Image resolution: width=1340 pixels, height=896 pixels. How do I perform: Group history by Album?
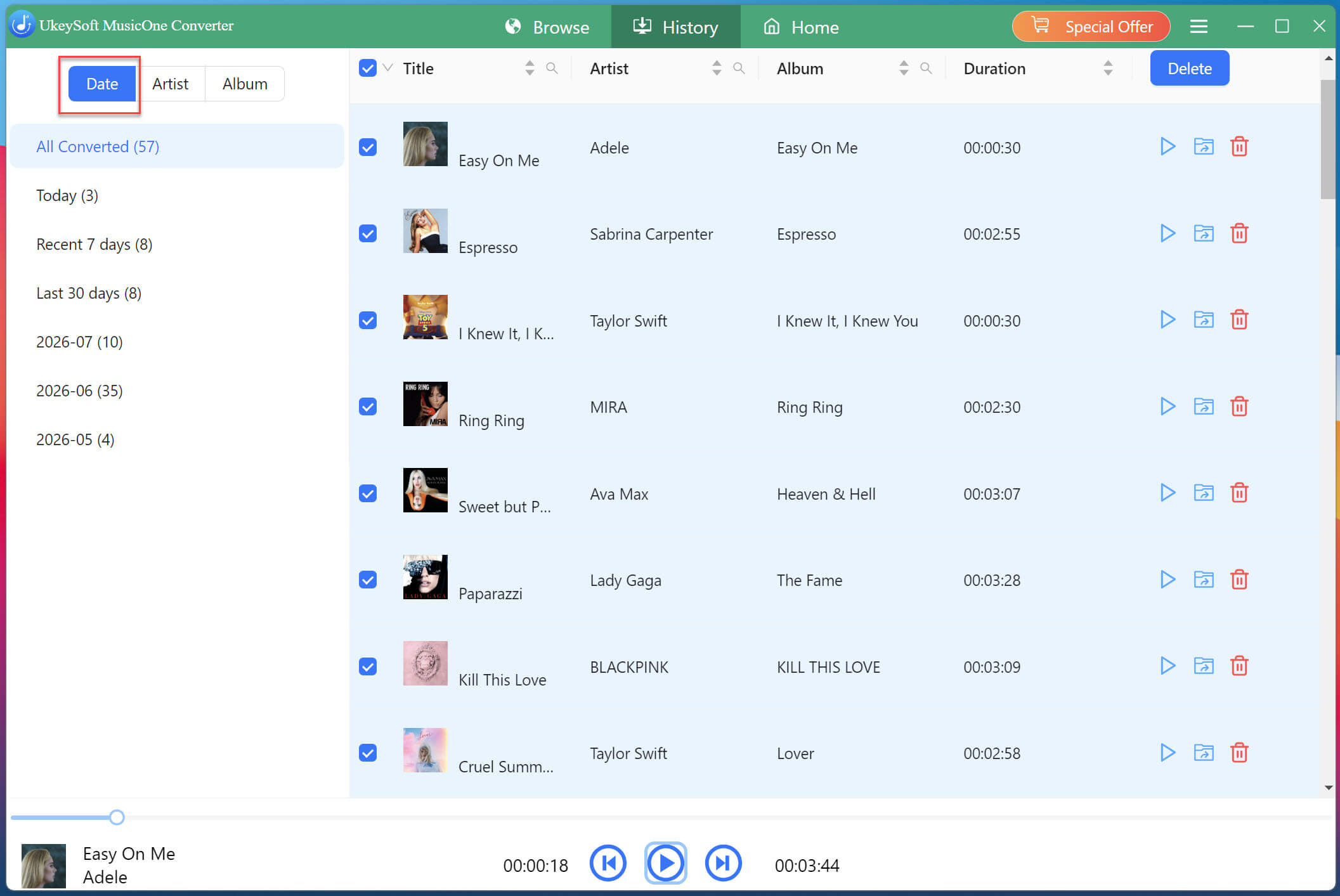tap(245, 84)
